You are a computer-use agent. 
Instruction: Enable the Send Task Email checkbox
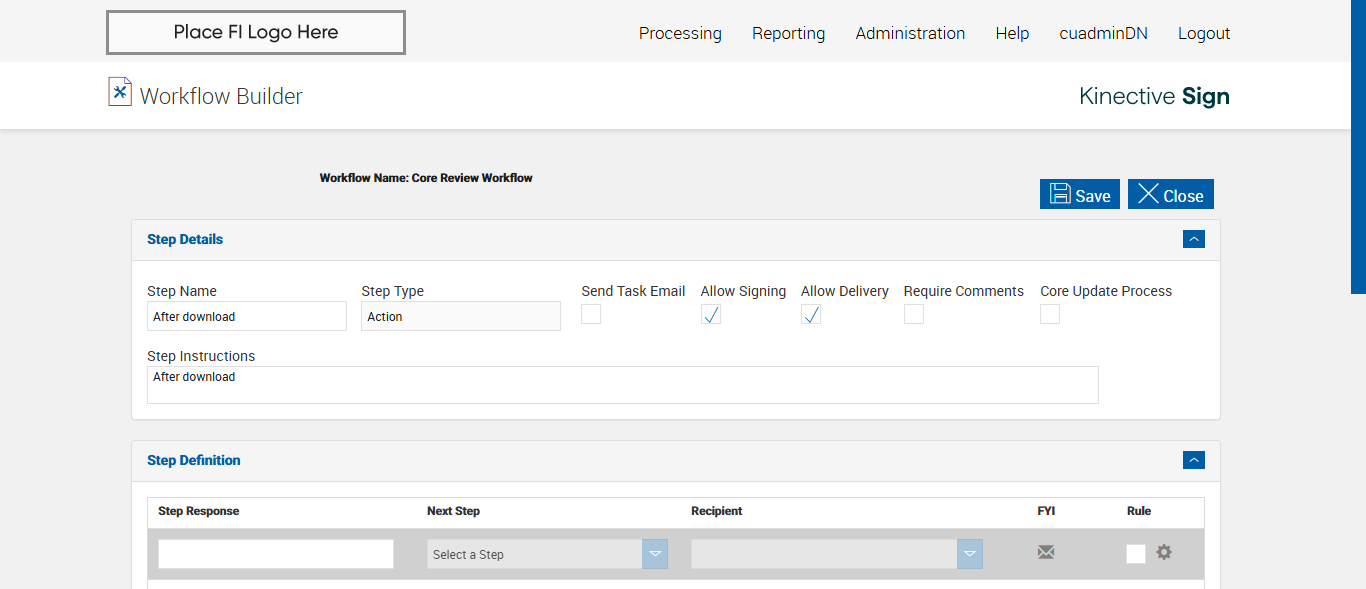tap(591, 315)
